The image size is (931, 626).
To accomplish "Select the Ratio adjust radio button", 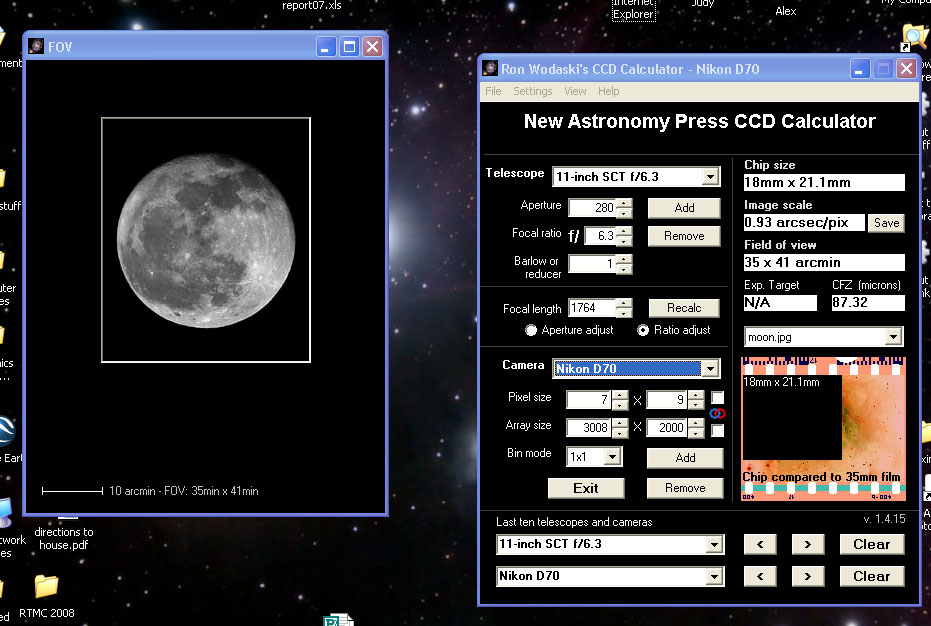I will tap(642, 330).
